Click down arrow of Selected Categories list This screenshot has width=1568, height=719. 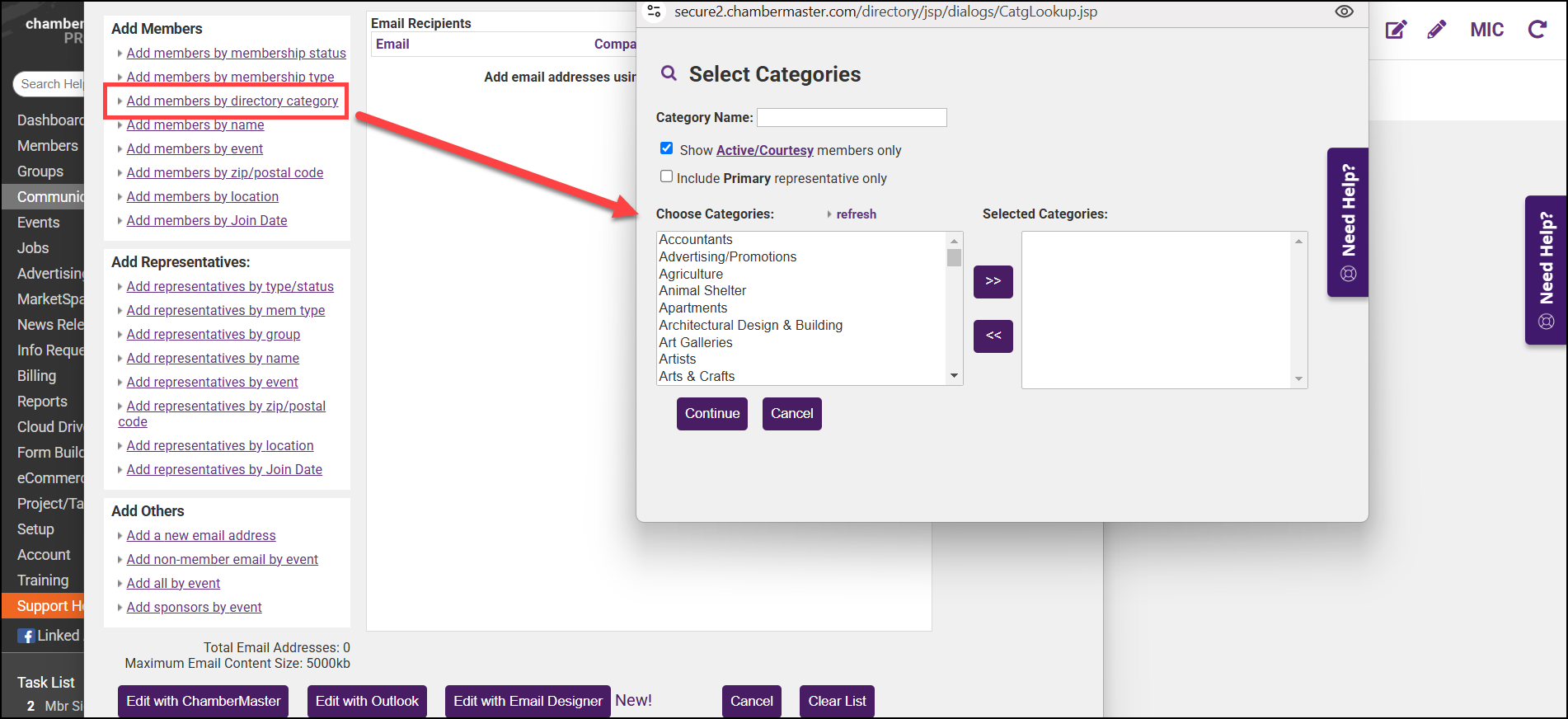pos(1298,379)
